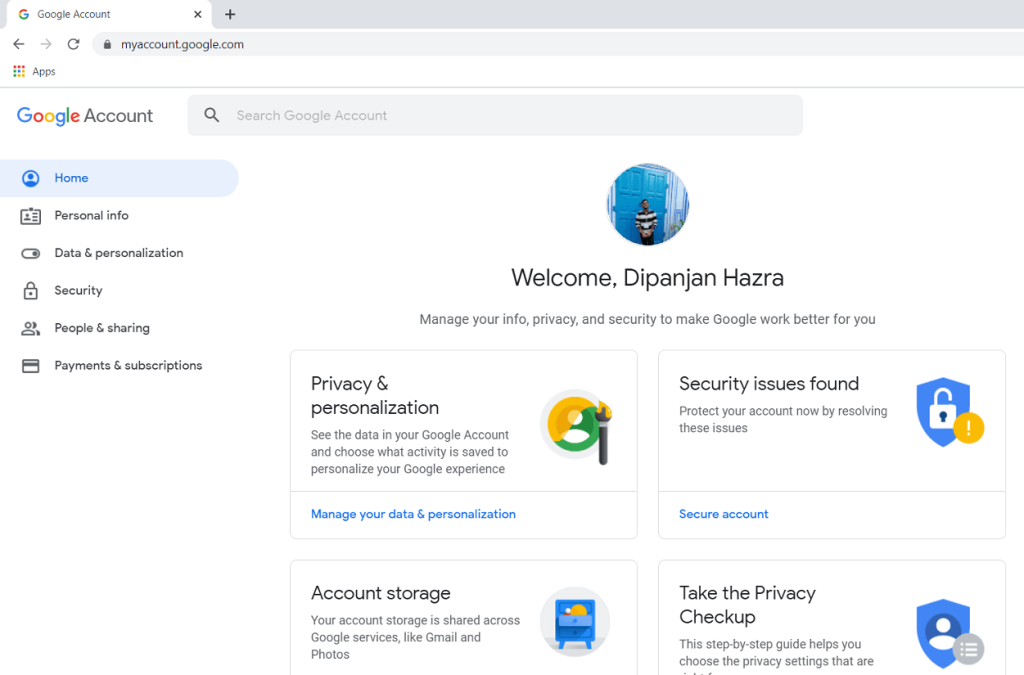Click the Account storage safe illustration

(575, 621)
